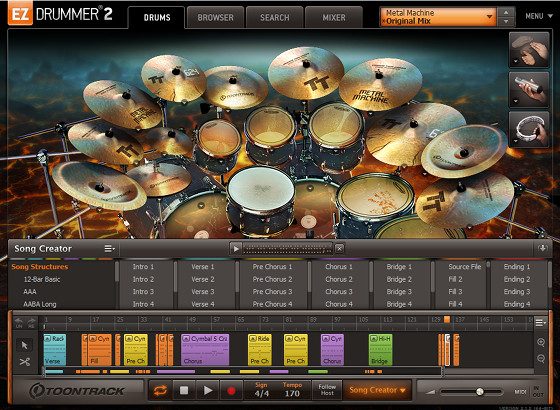Zoom out on the song timeline

(x=541, y=358)
